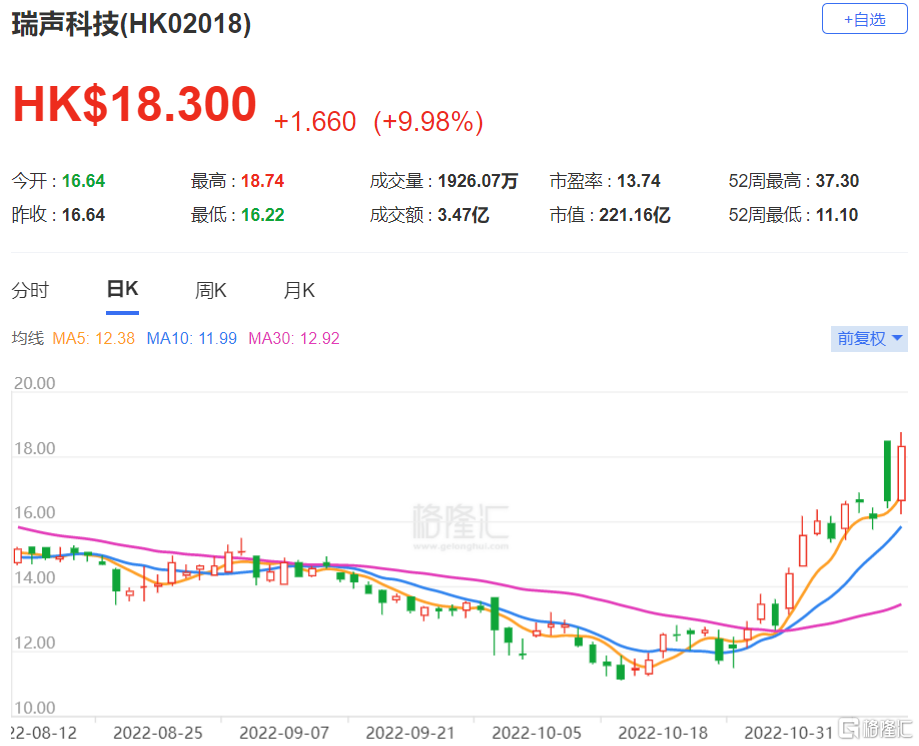Click the 52周最高 value 37.30

(x=838, y=181)
